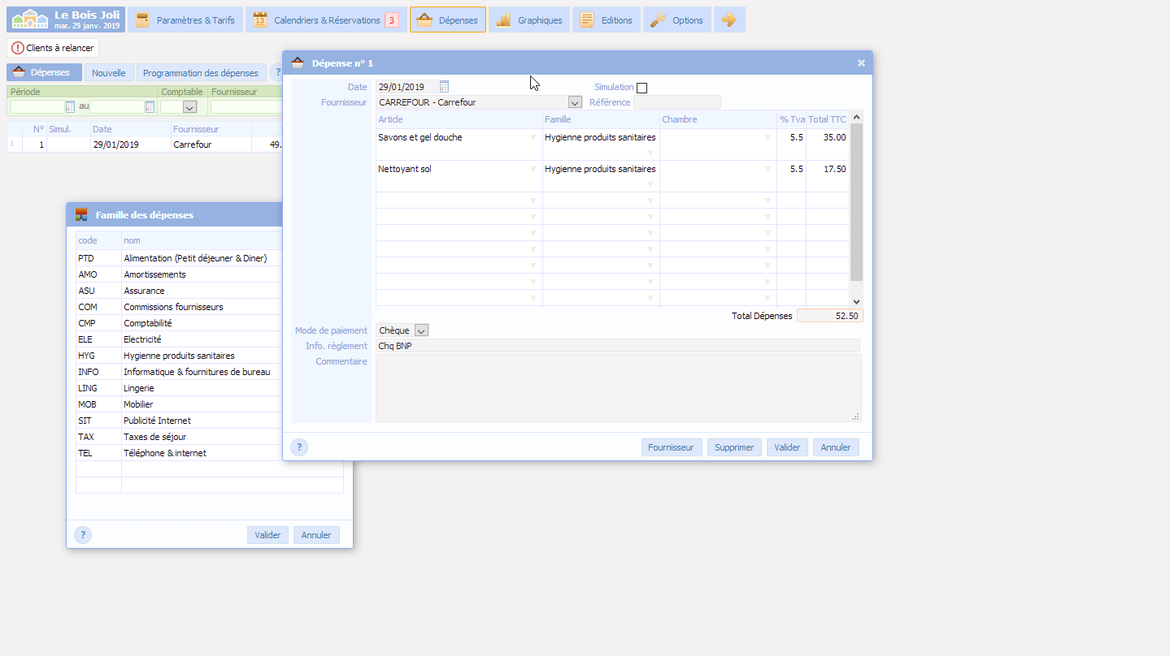Image resolution: width=1170 pixels, height=656 pixels.
Task: Click the Graphiques bar chart icon
Action: pos(504,20)
